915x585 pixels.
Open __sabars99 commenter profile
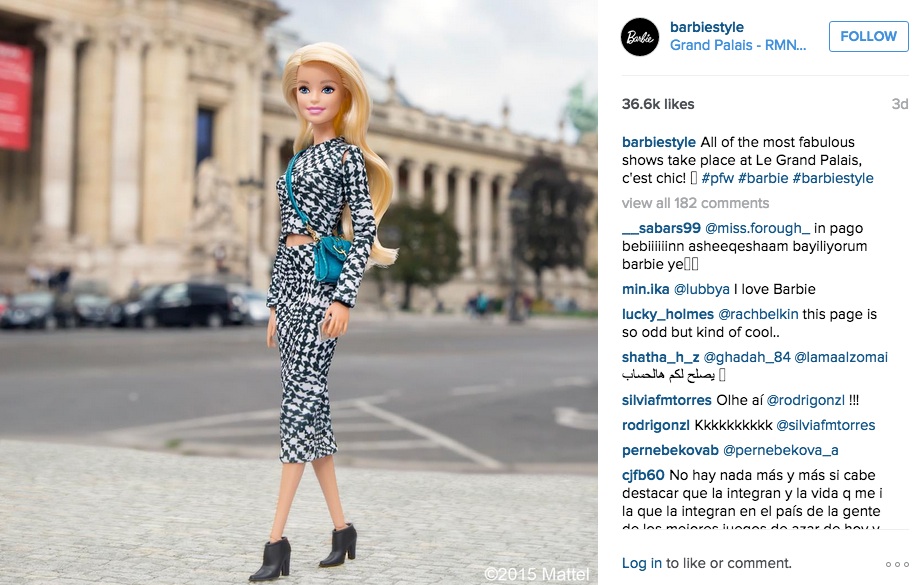(x=661, y=228)
